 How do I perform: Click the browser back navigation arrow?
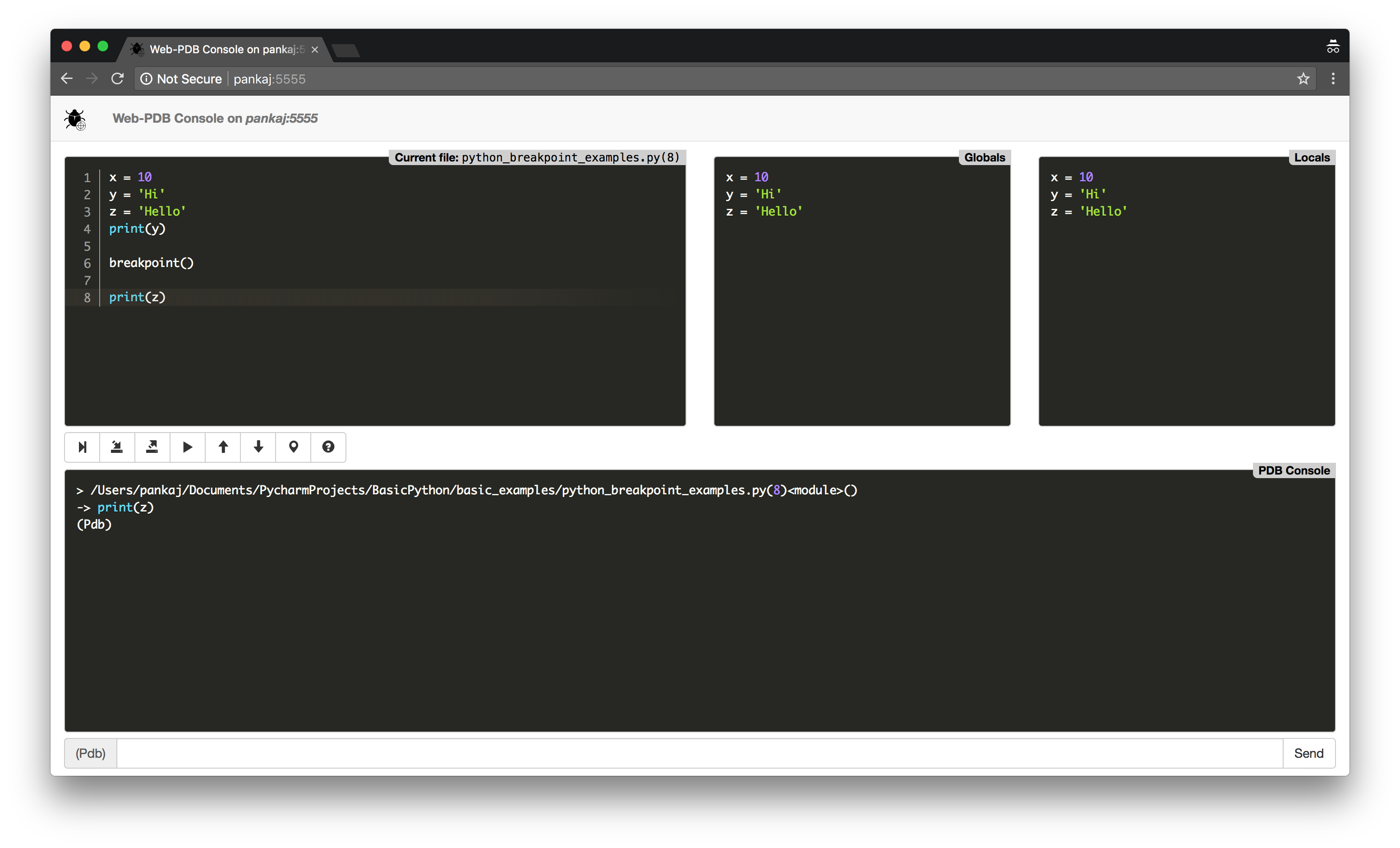pyautogui.click(x=66, y=79)
